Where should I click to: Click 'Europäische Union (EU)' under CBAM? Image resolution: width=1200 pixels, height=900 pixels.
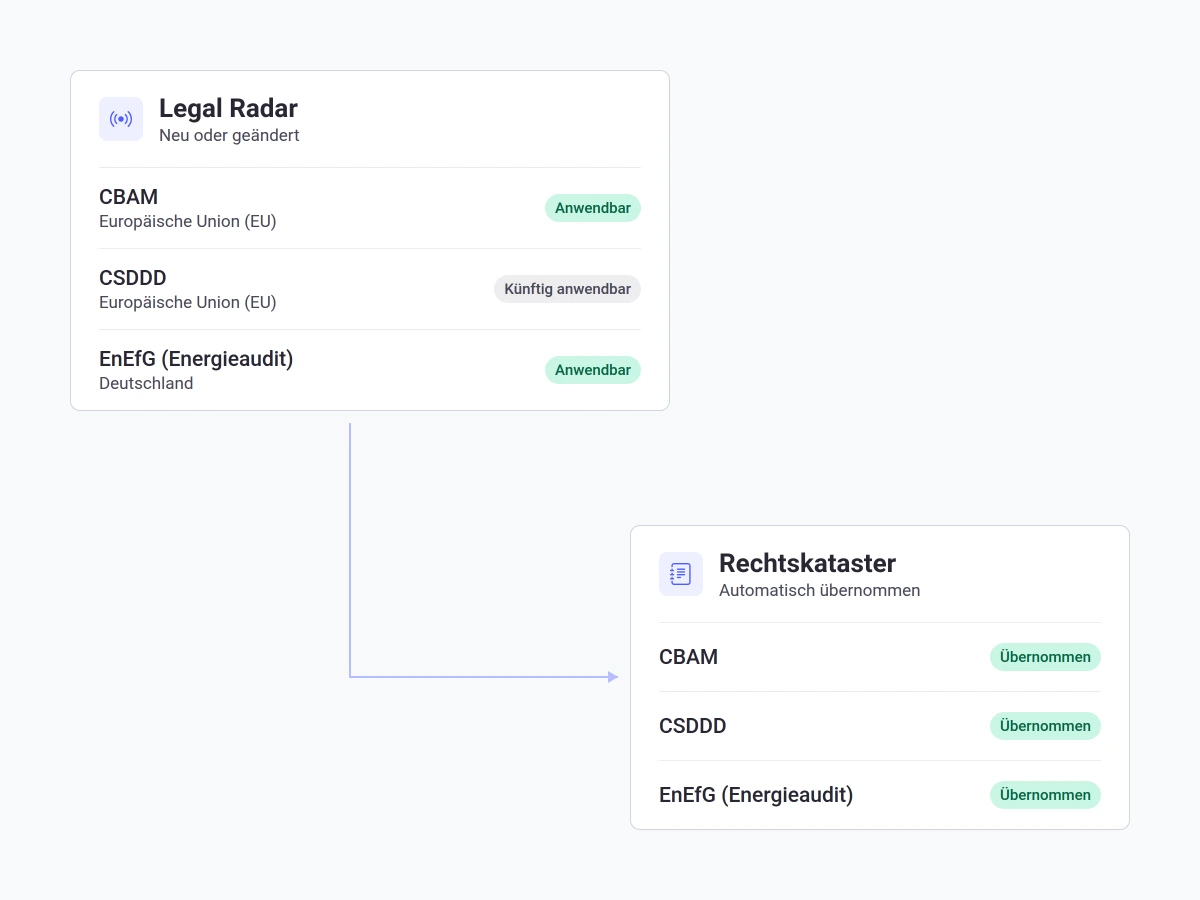click(188, 221)
